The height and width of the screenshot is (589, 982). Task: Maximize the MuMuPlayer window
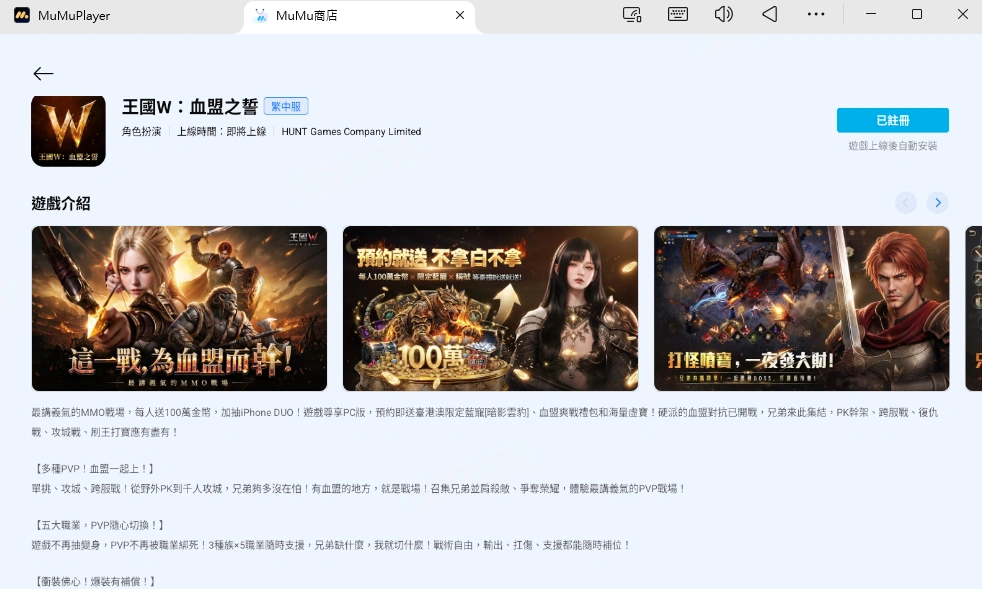click(916, 14)
